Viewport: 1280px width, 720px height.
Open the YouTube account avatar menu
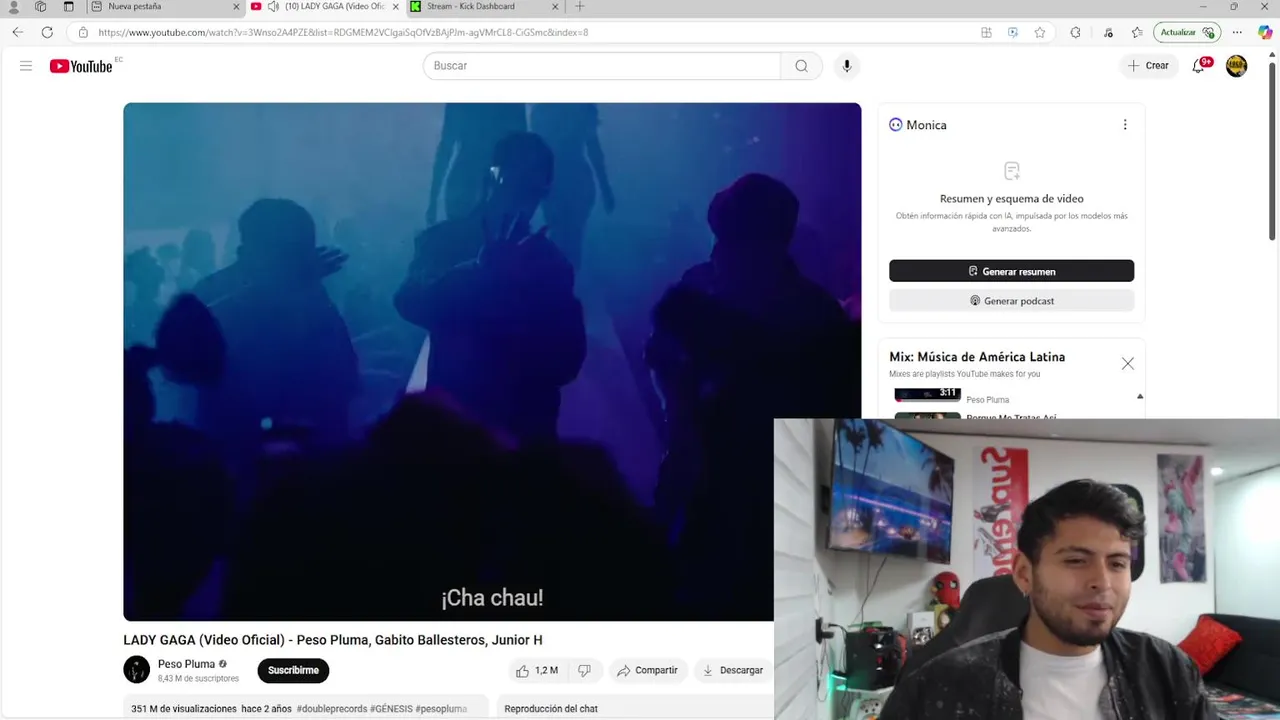click(x=1237, y=66)
